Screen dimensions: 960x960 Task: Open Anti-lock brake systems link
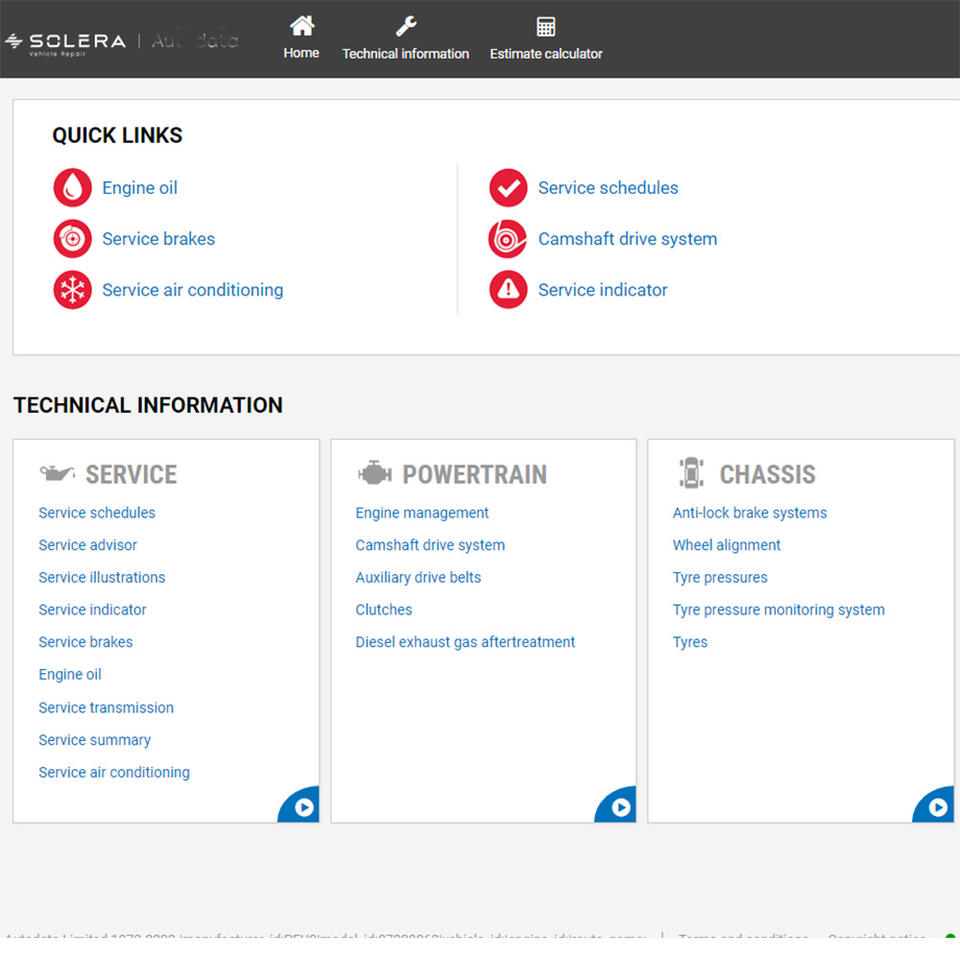[749, 513]
